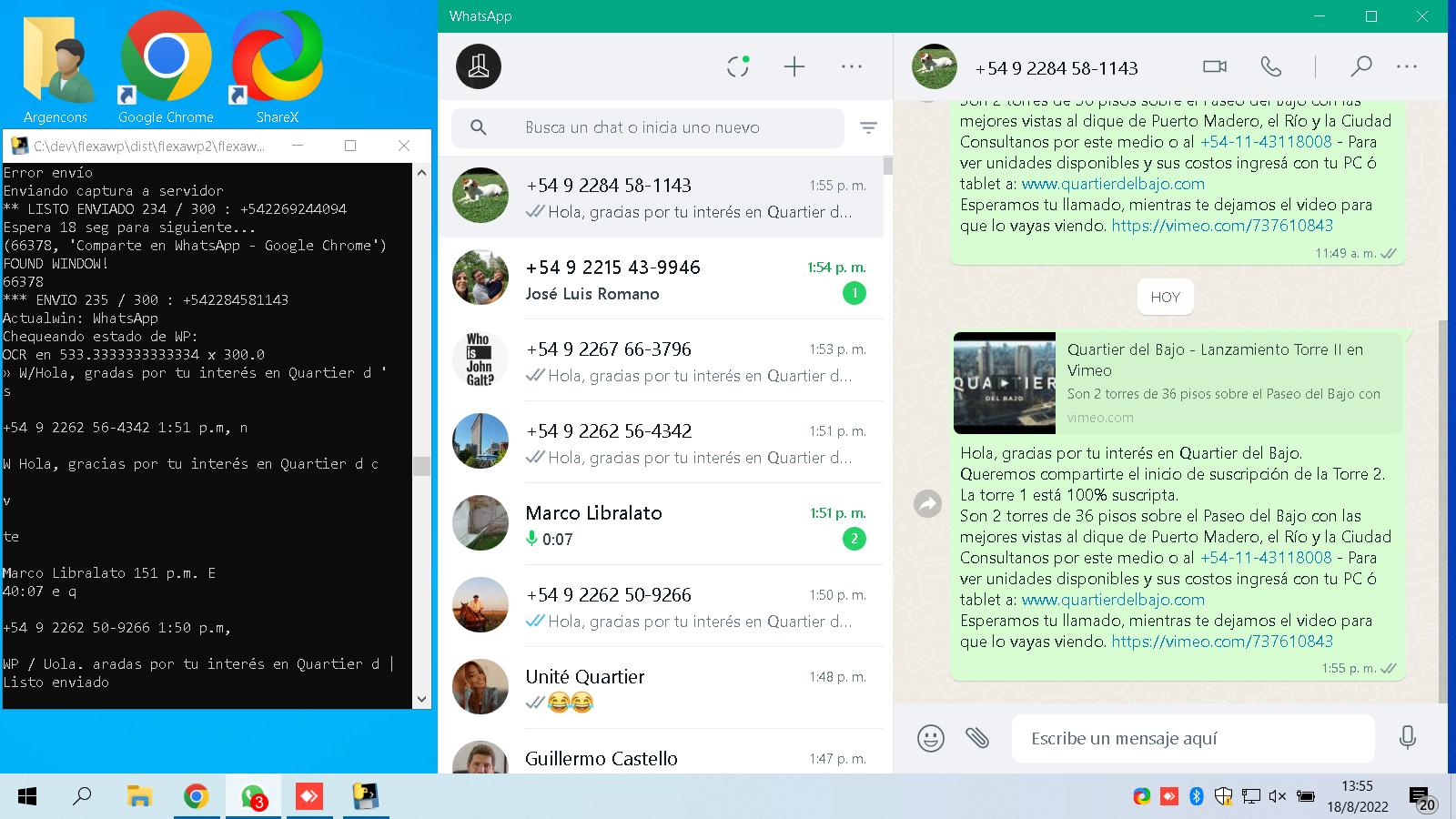Open the Windows Start menu
1456x819 pixels.
pos(27,797)
